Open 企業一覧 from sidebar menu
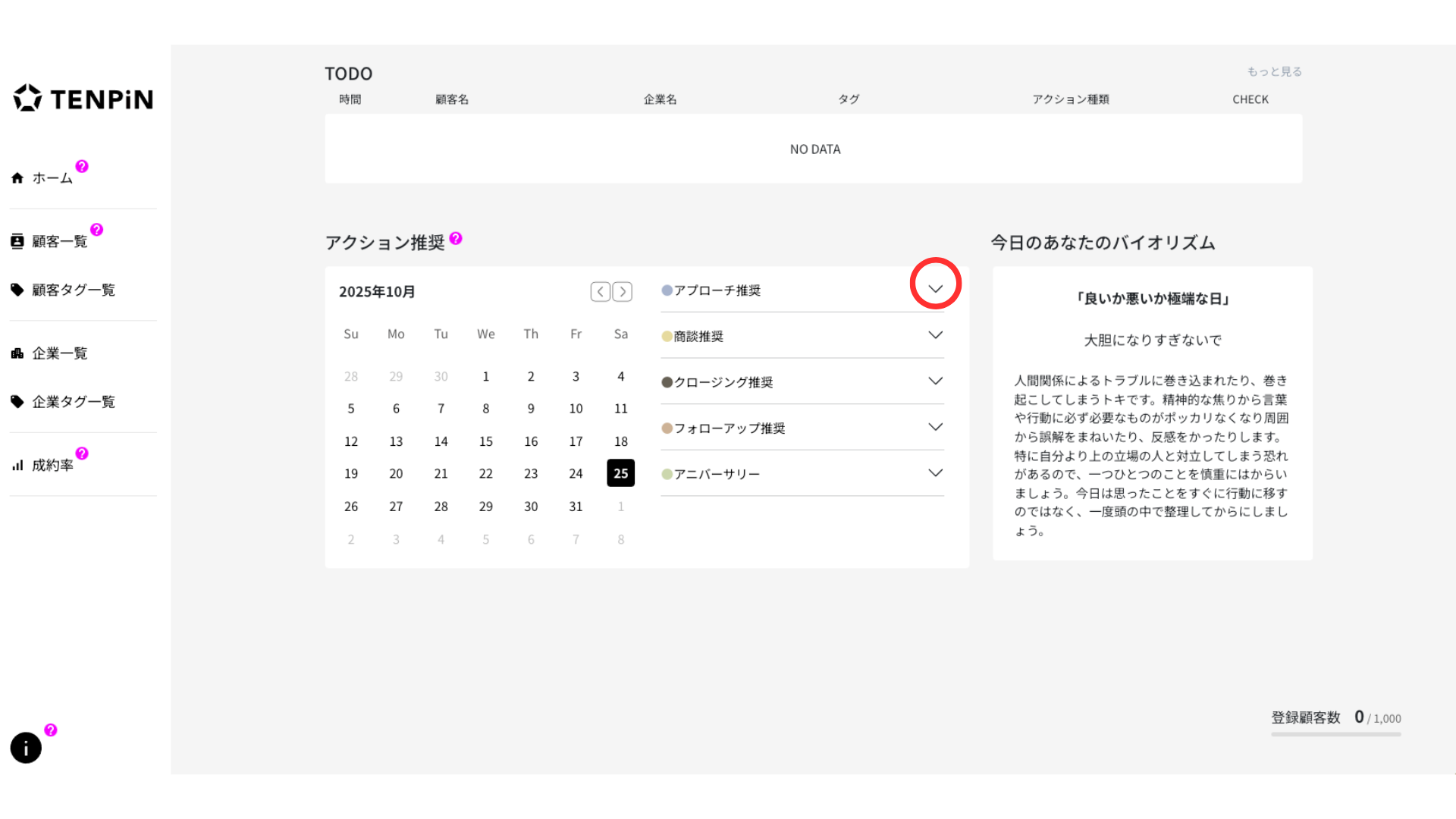The image size is (1456, 819). point(59,353)
